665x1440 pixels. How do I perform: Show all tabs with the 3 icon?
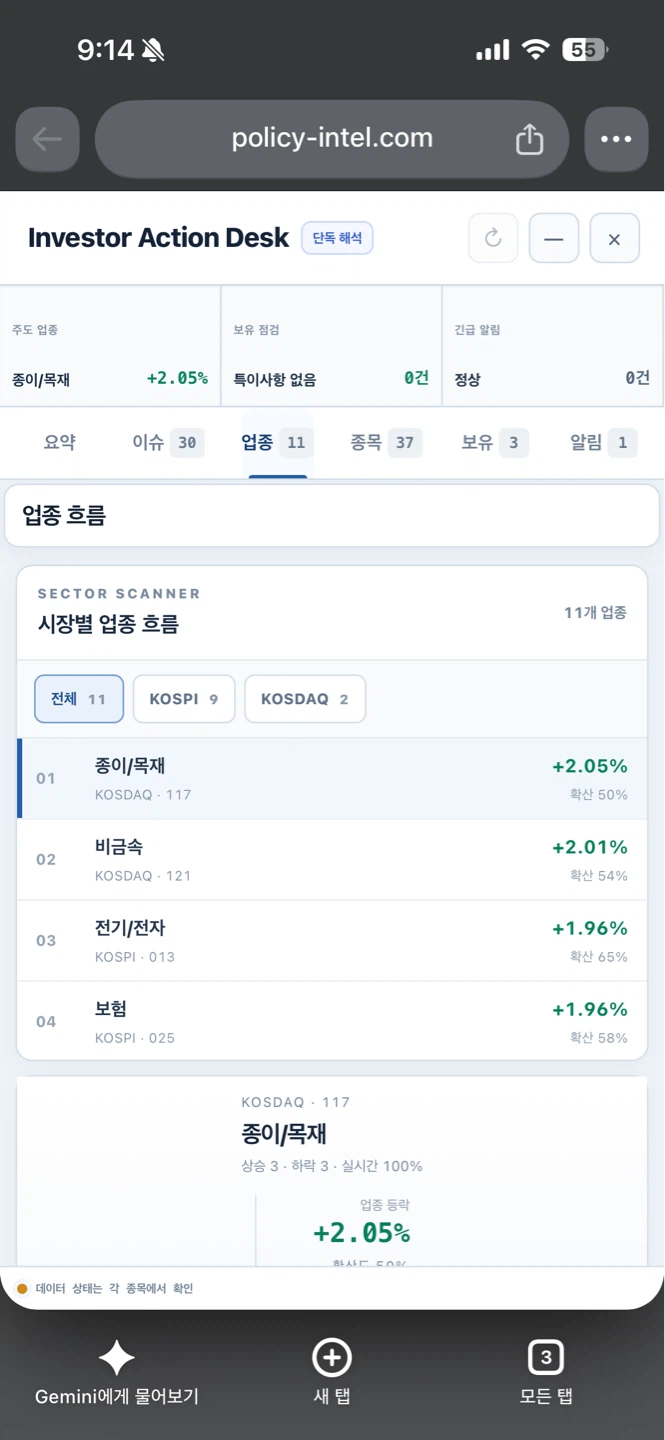[545, 1358]
